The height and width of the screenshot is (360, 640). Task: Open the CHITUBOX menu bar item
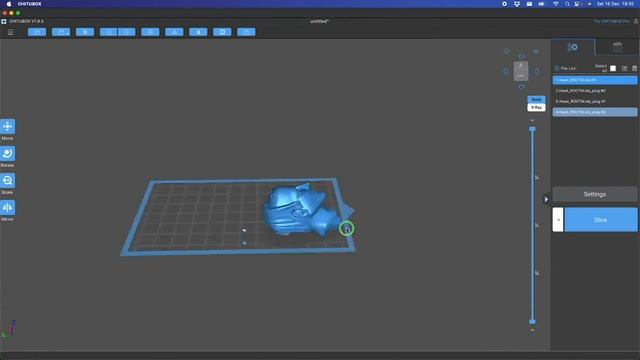pyautogui.click(x=29, y=4)
